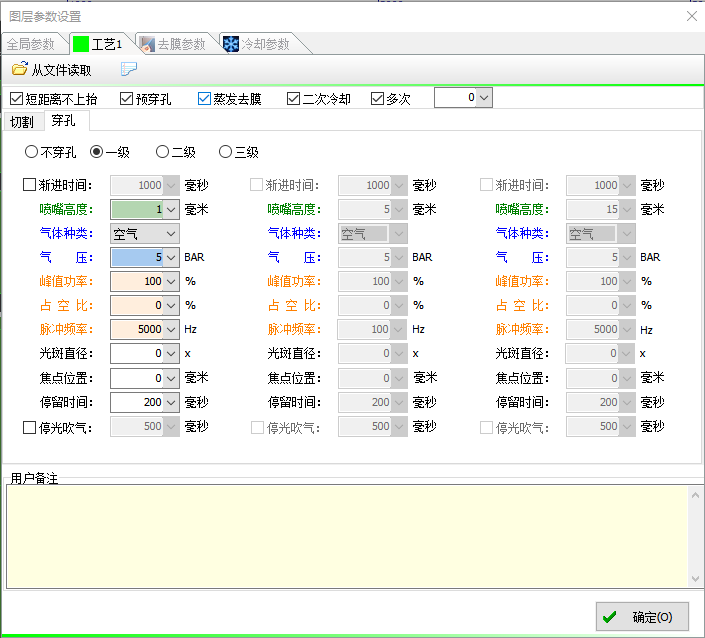Select the 穿孔 sub-tab
Screen dimensions: 705x638
63,120
